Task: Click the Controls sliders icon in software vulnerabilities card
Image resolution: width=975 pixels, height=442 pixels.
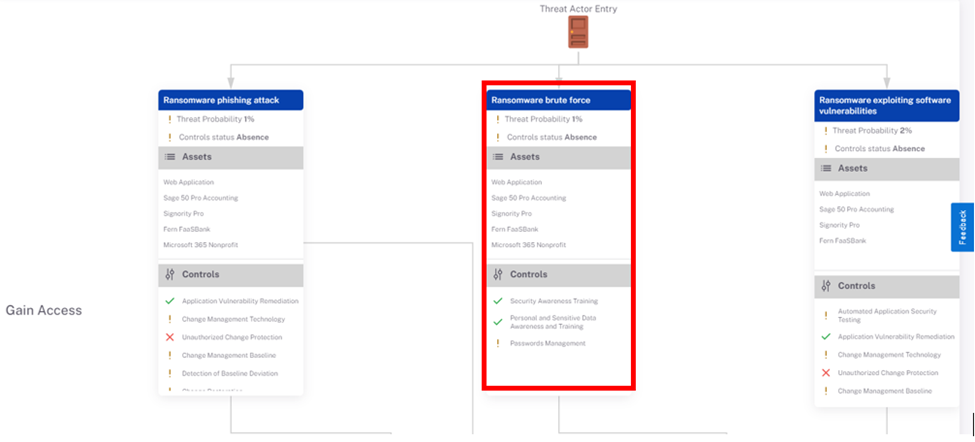Action: point(826,286)
